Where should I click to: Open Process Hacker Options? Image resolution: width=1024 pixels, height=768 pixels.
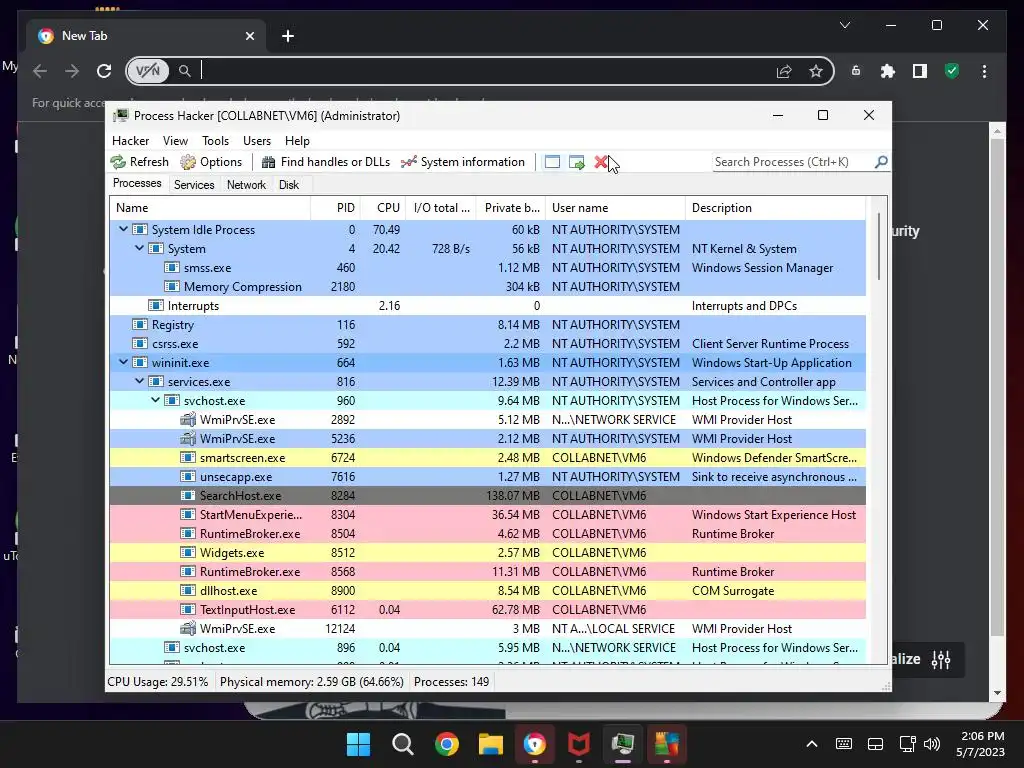coord(211,162)
